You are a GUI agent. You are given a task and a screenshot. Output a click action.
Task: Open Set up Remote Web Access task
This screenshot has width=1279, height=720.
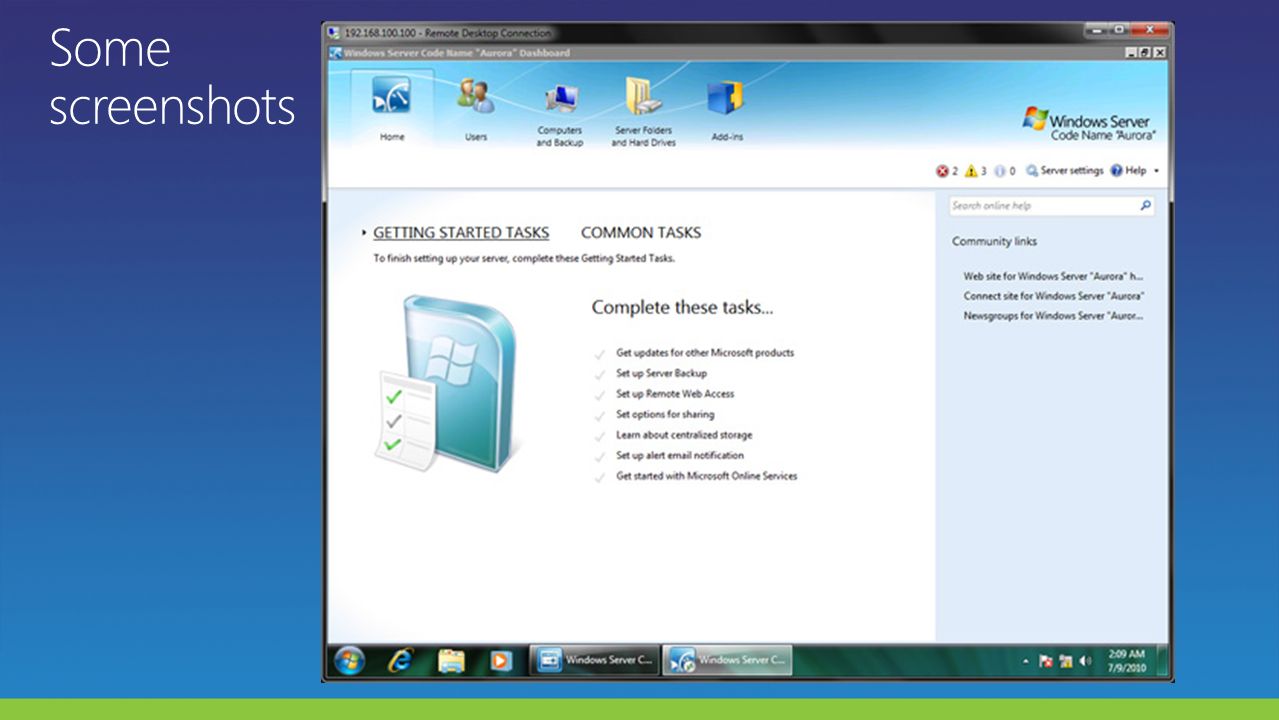click(x=675, y=394)
